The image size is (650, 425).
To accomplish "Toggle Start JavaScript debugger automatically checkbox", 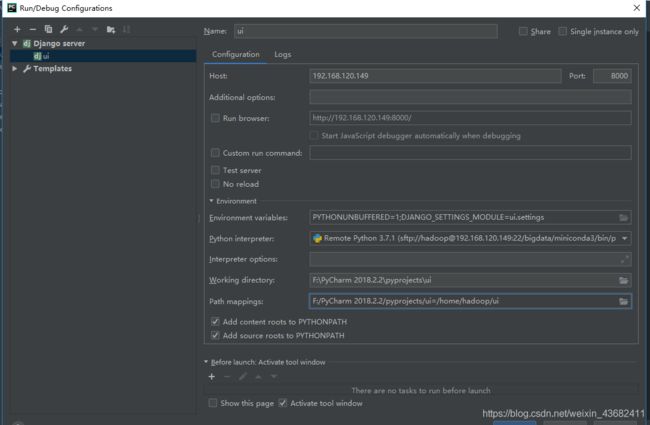I will pyautogui.click(x=314, y=136).
